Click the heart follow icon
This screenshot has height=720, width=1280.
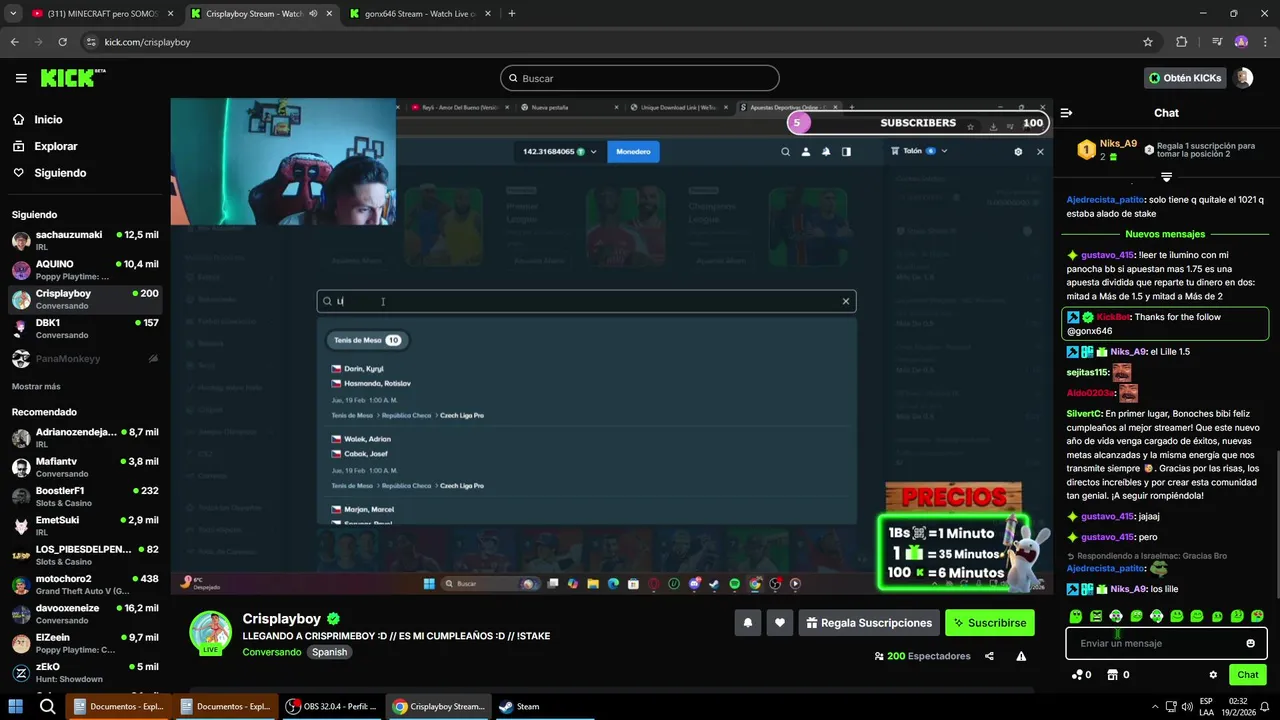tap(780, 623)
